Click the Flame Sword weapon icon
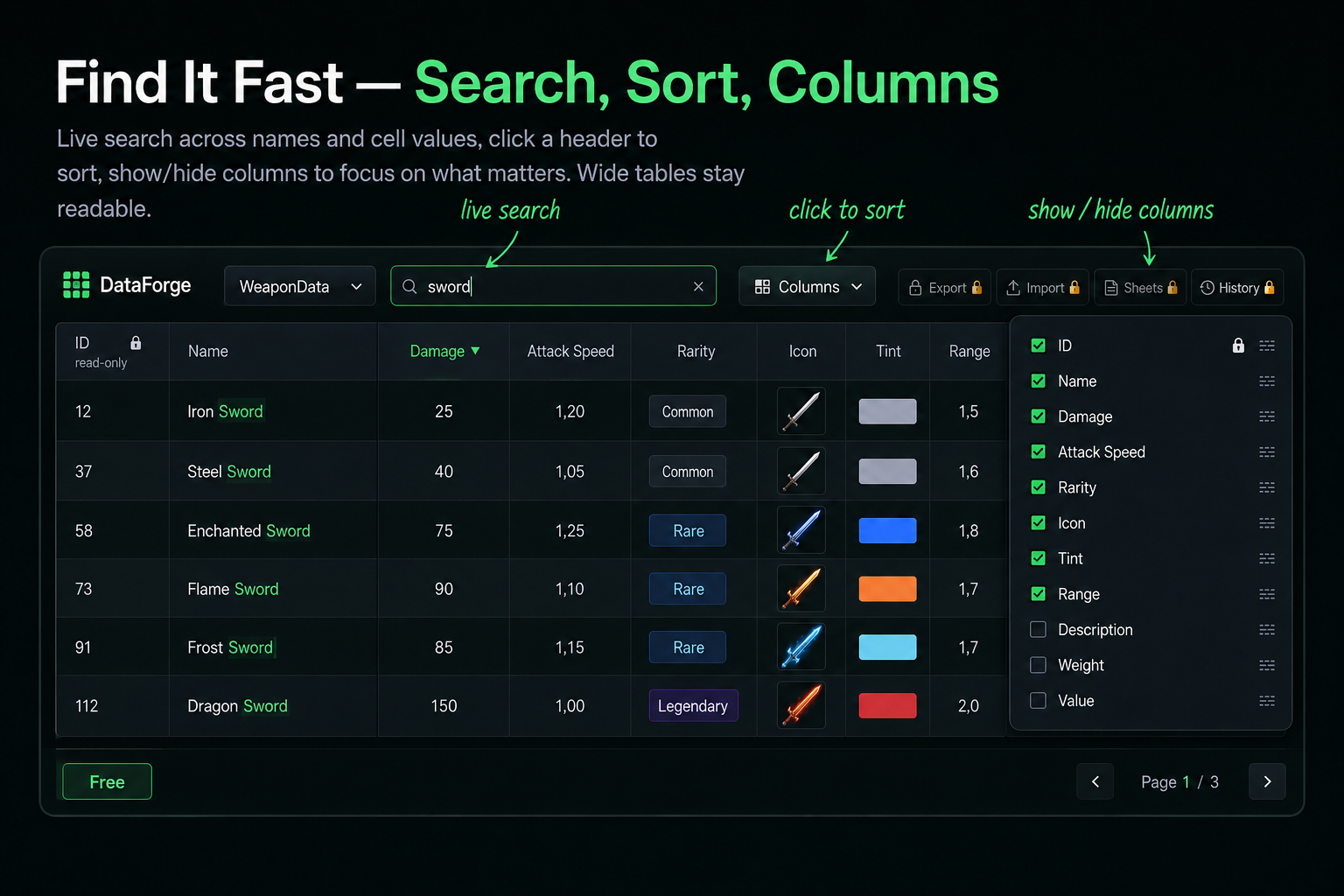 click(x=801, y=589)
